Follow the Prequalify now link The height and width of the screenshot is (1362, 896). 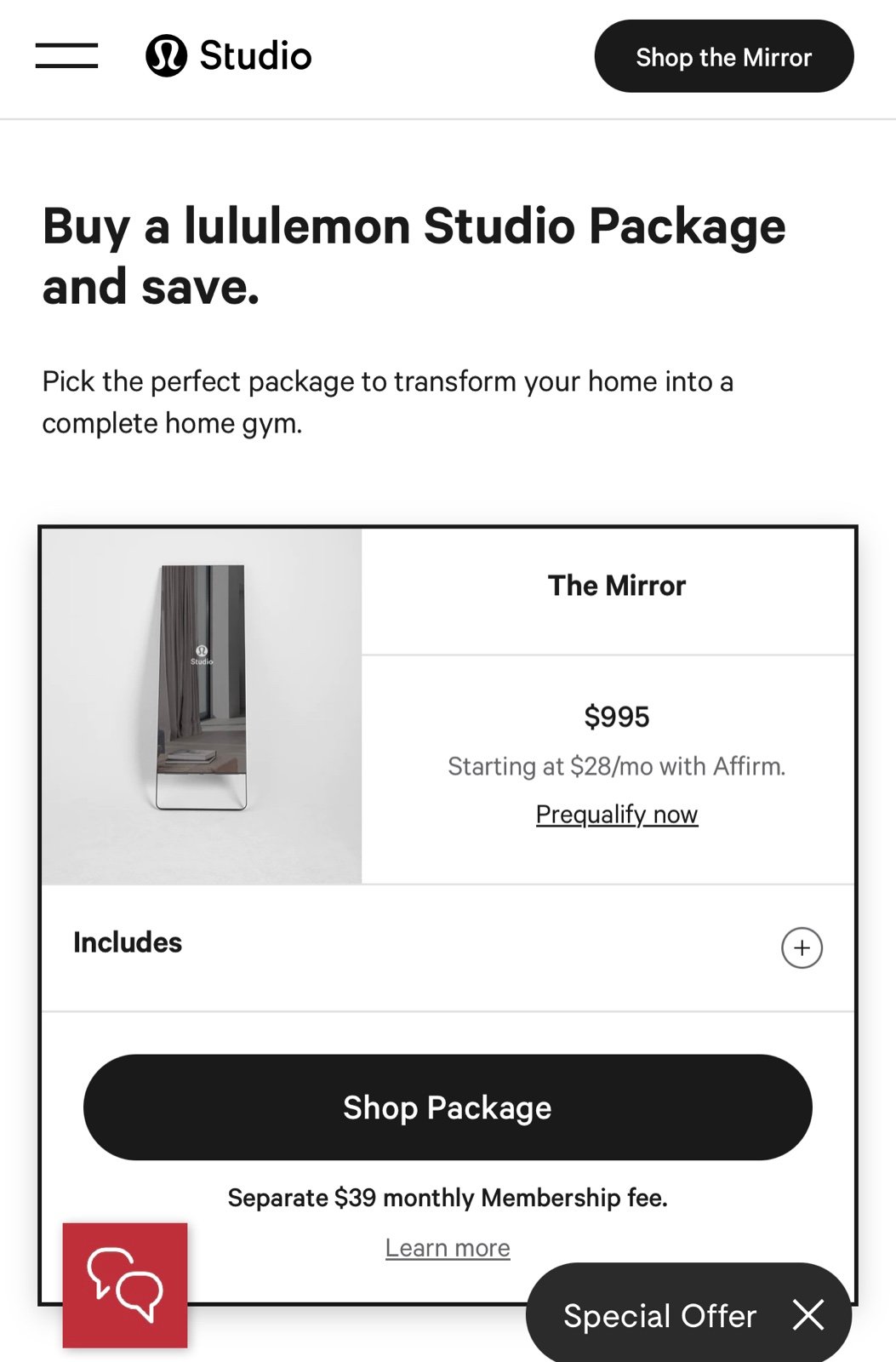click(x=617, y=815)
